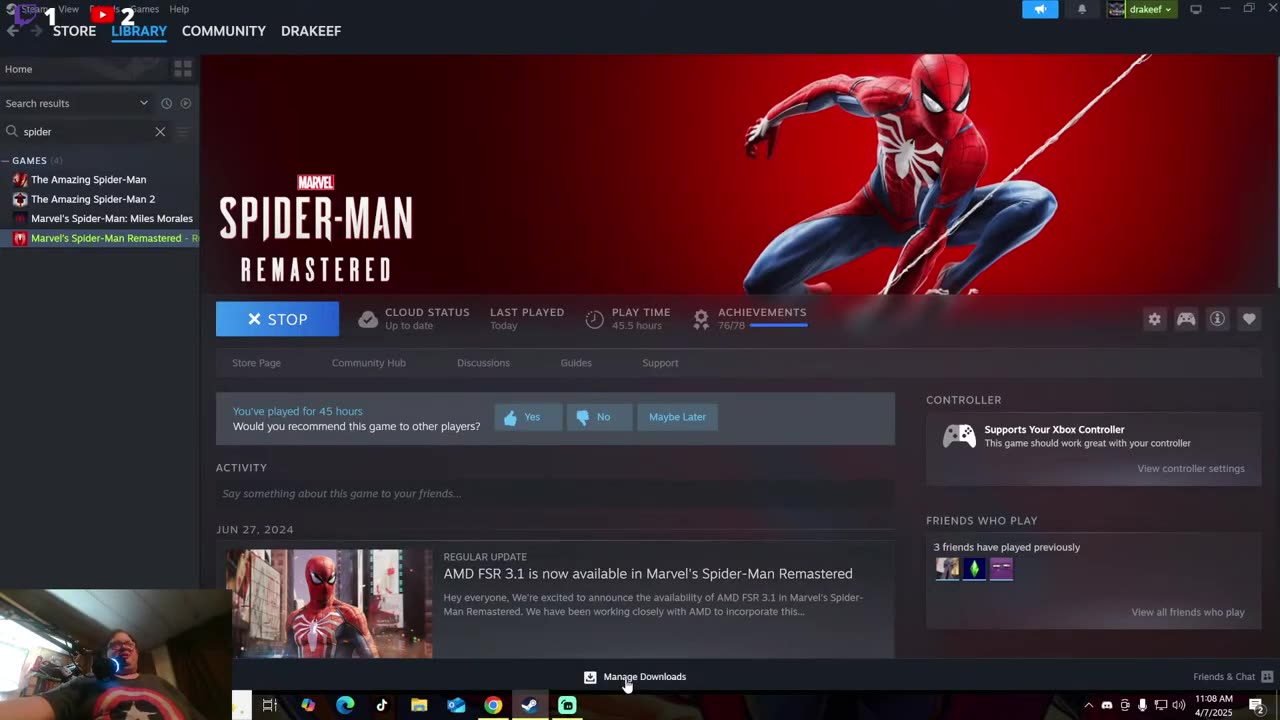Go back with the back arrow
Viewport: 1280px width, 720px height.
point(13,31)
